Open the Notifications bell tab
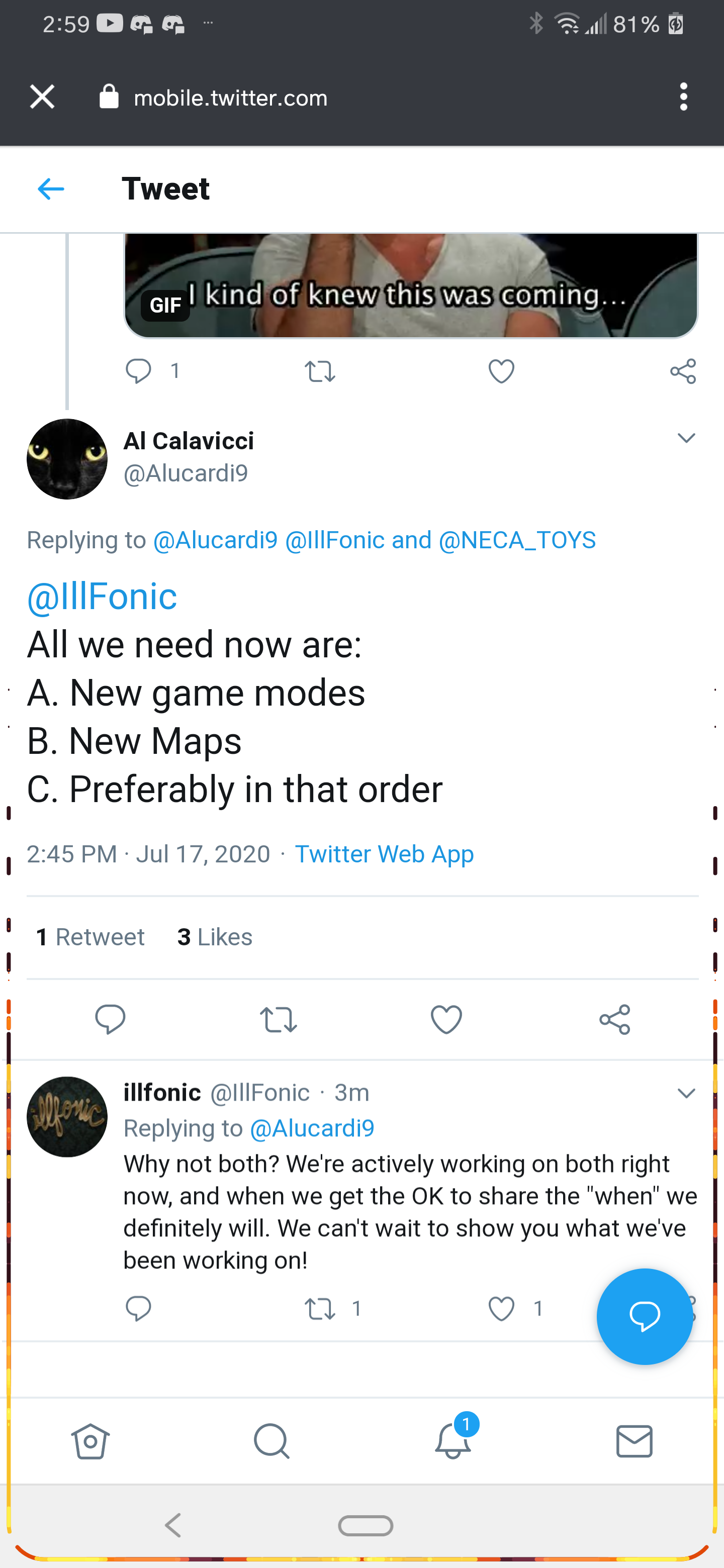The image size is (724, 1568). pyautogui.click(x=453, y=1441)
